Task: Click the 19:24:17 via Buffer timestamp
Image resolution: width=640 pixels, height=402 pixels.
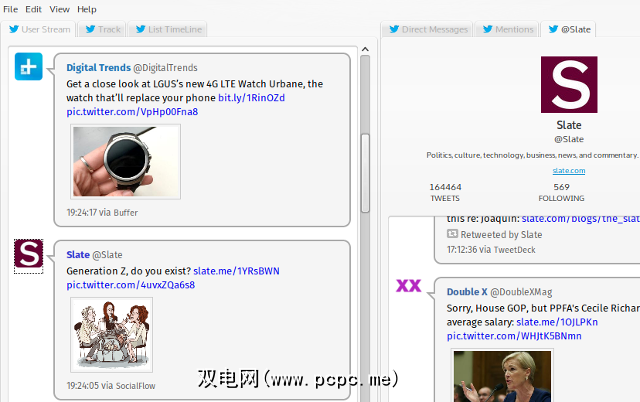Action: (x=102, y=213)
